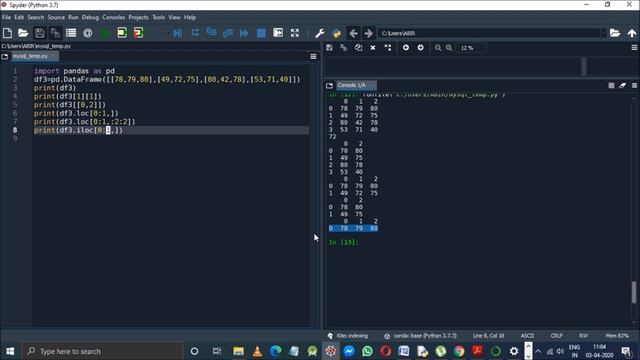Step to the next line in debugger
The height and width of the screenshot is (360, 640).
pyautogui.click(x=195, y=33)
